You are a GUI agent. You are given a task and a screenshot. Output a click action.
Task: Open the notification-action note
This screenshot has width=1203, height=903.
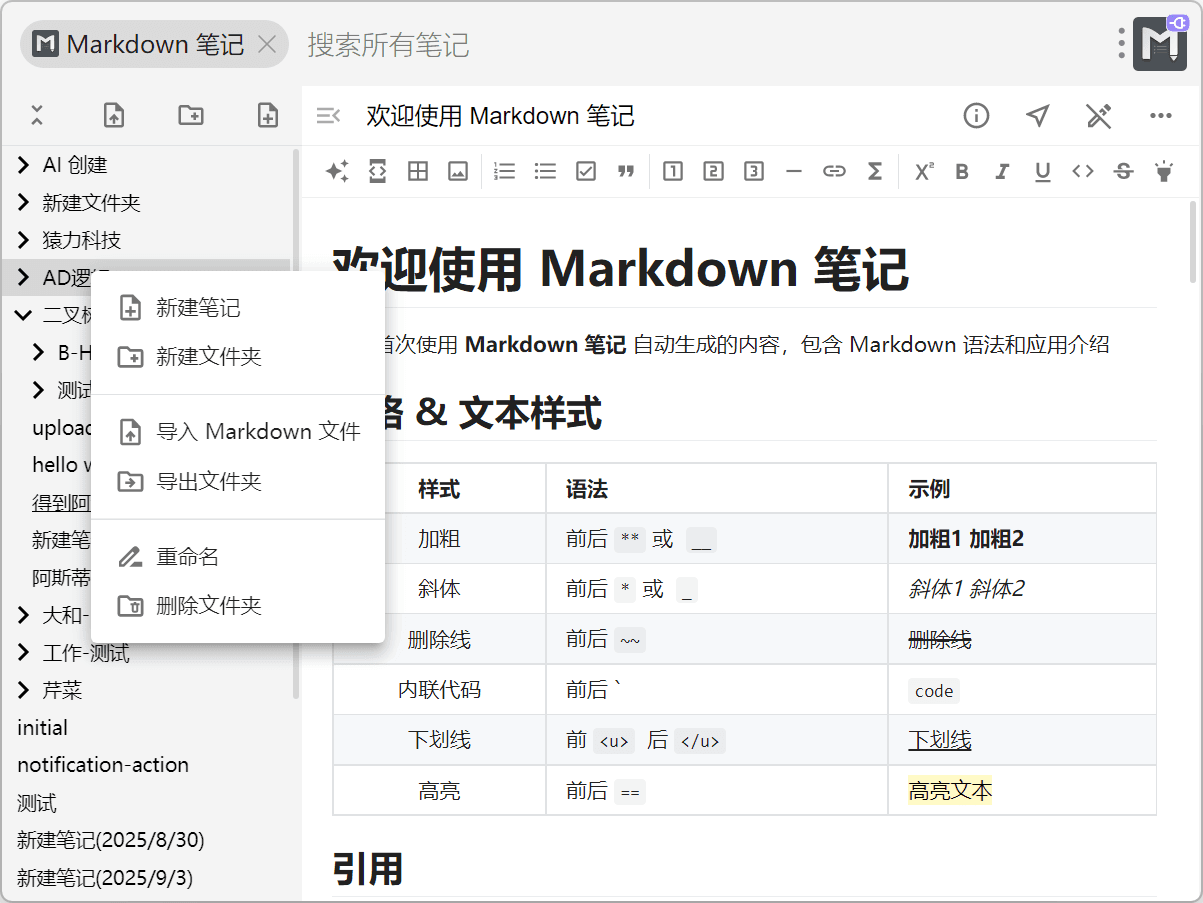[103, 765]
